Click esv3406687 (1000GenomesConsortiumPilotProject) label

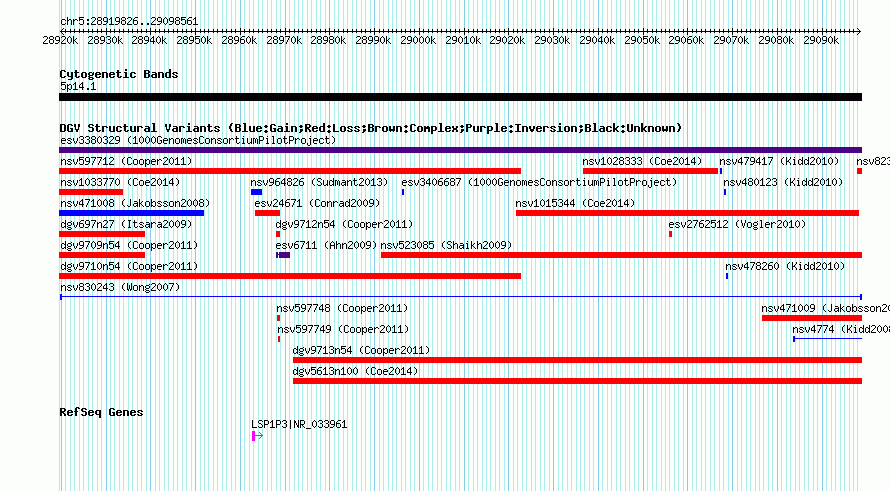(x=539, y=182)
